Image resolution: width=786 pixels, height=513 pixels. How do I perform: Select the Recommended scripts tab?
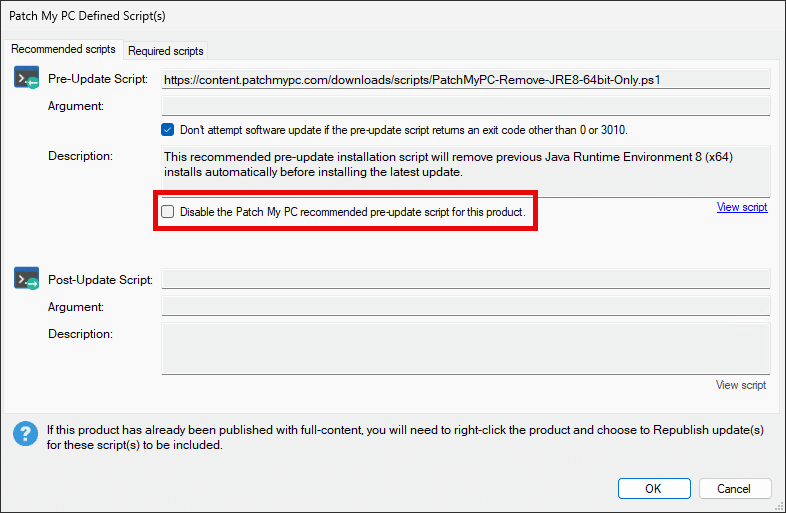(63, 49)
